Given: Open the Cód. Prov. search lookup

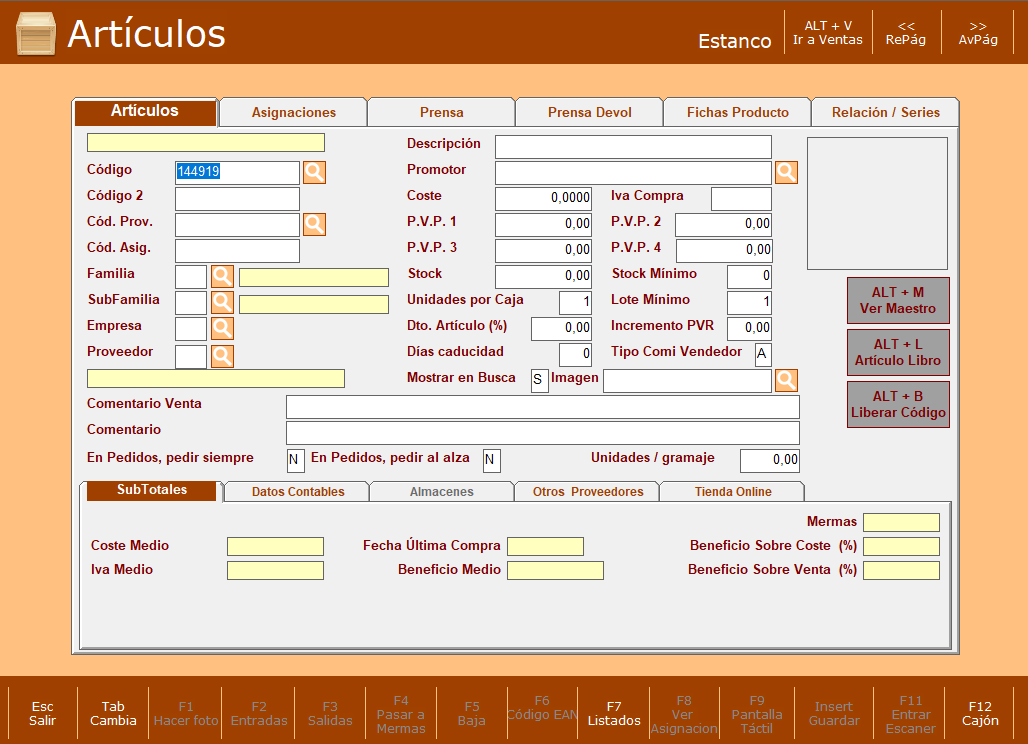Looking at the screenshot, I should pos(315,224).
